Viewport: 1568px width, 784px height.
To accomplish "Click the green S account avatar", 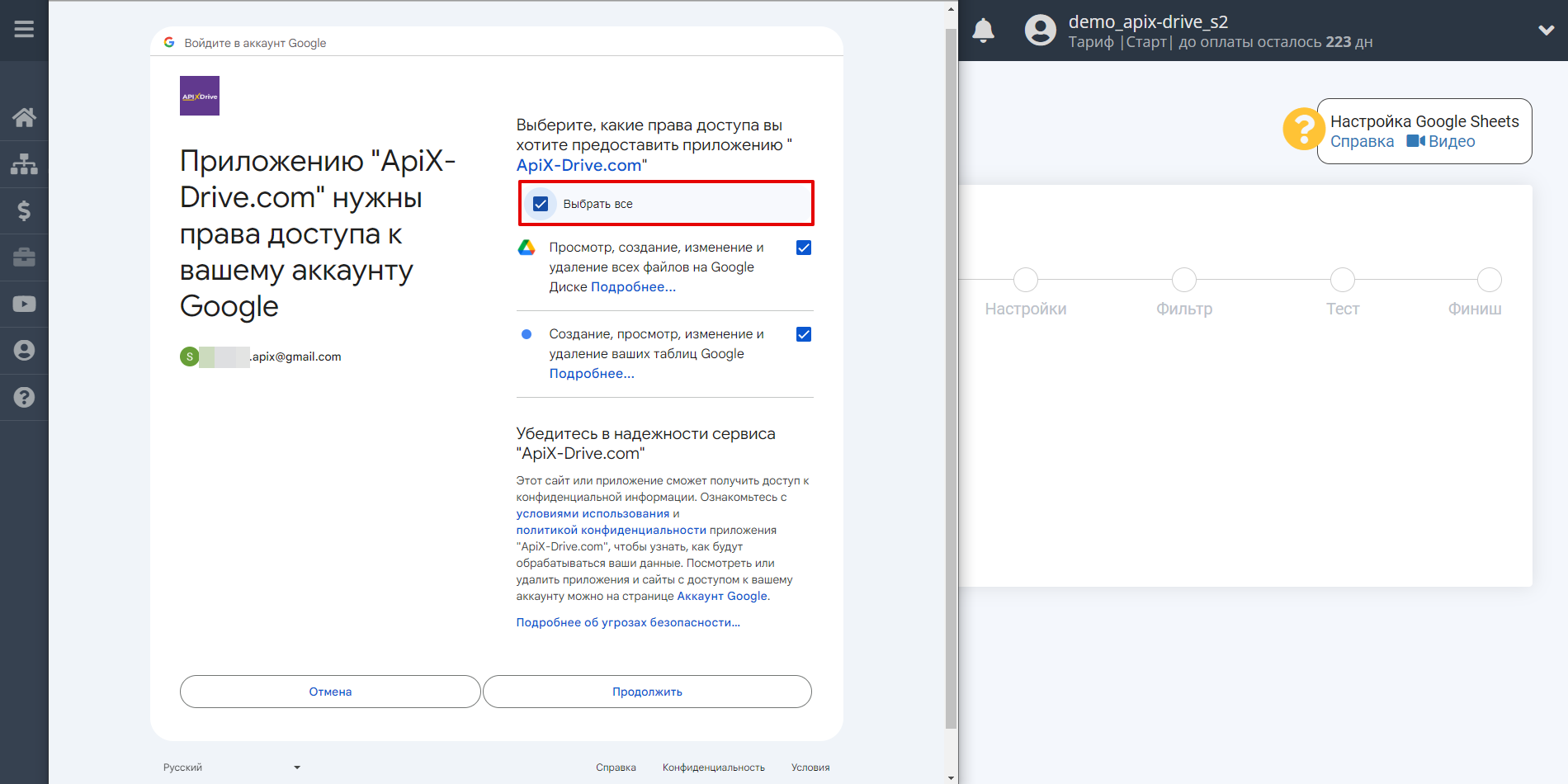I will pyautogui.click(x=190, y=357).
